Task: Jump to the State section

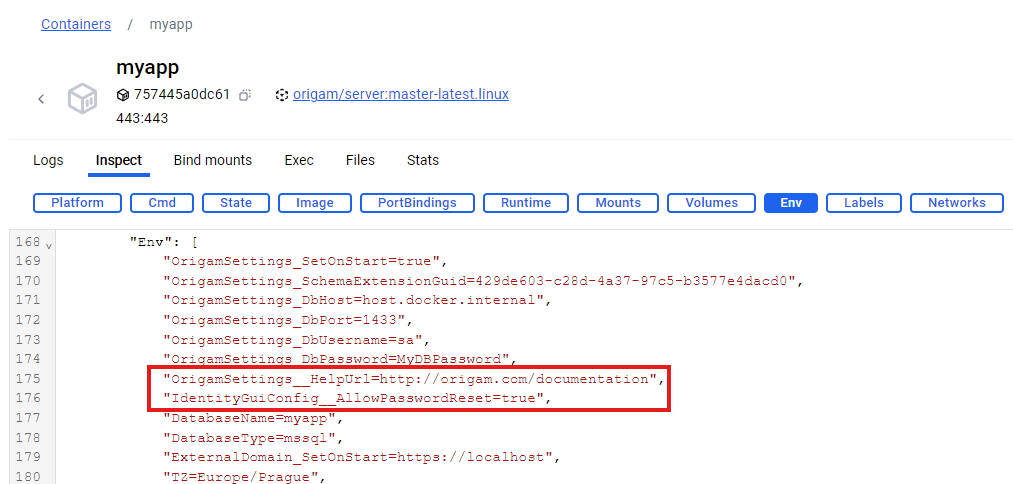Action: pos(236,203)
